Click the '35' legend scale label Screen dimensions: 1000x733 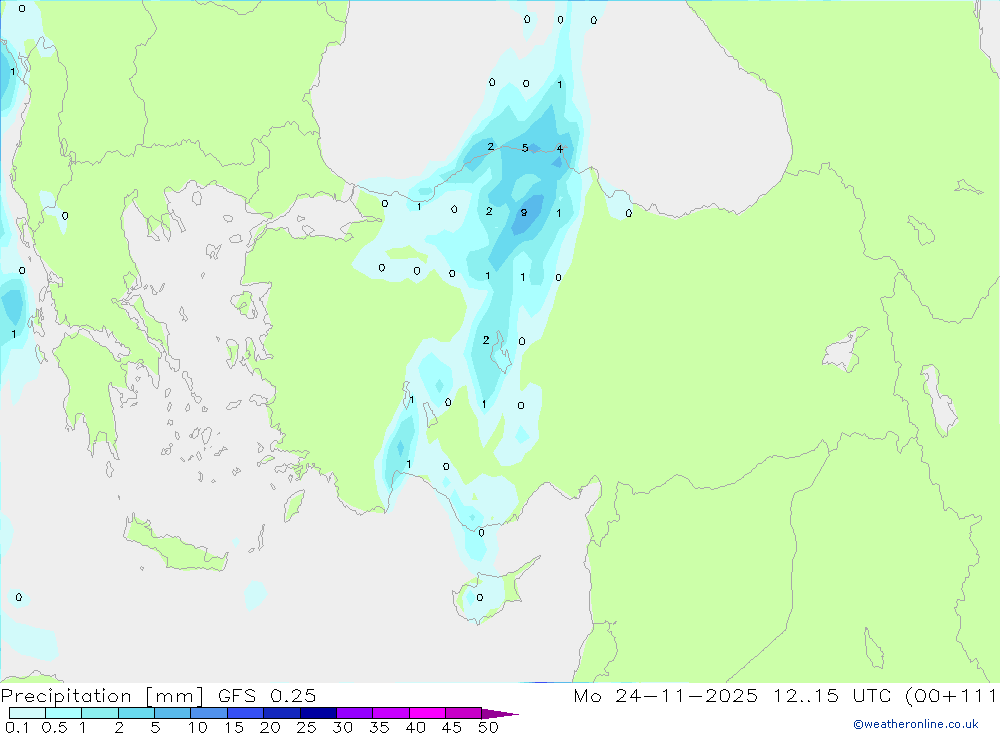click(x=379, y=727)
